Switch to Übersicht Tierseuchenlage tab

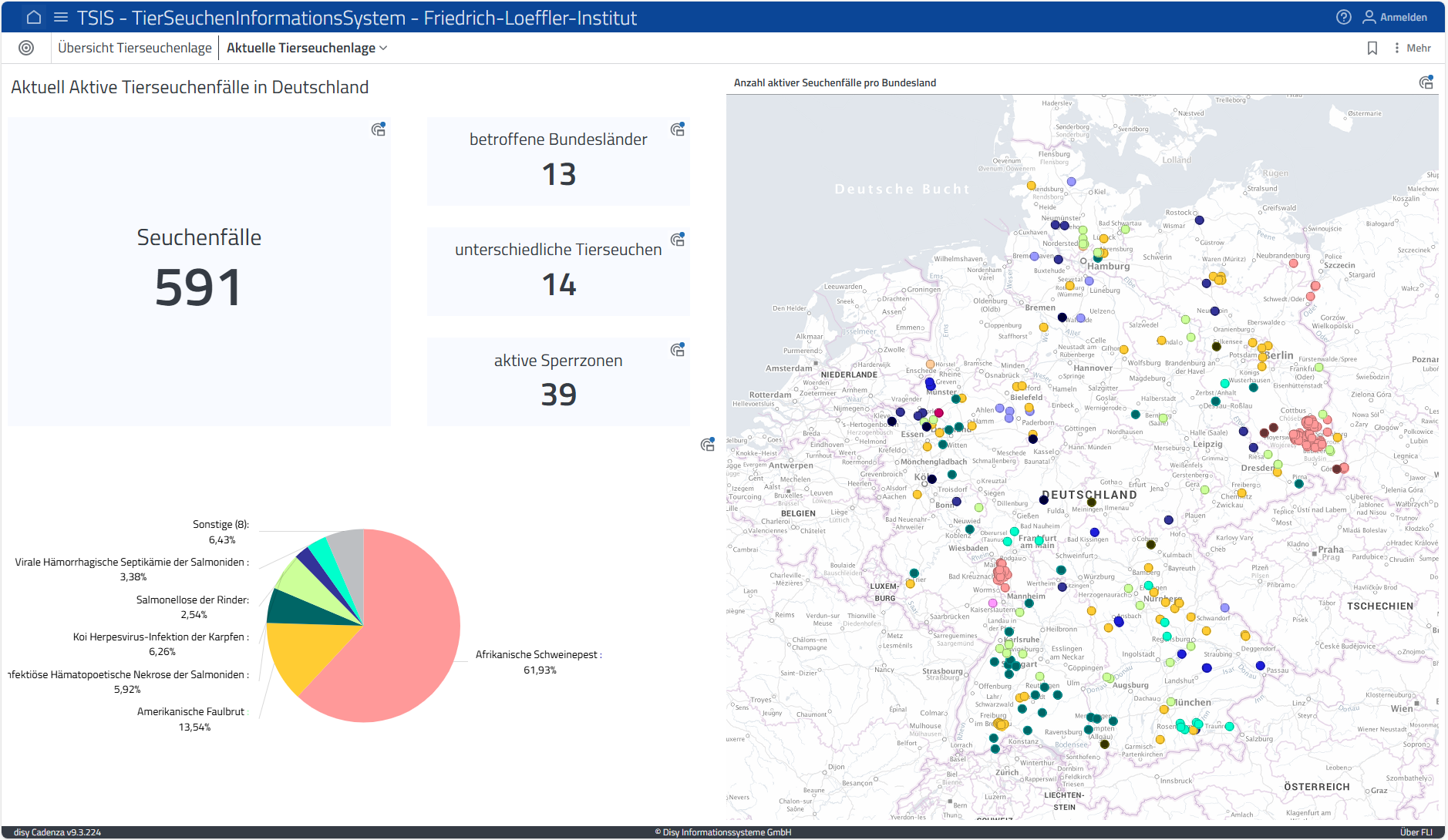[x=134, y=48]
